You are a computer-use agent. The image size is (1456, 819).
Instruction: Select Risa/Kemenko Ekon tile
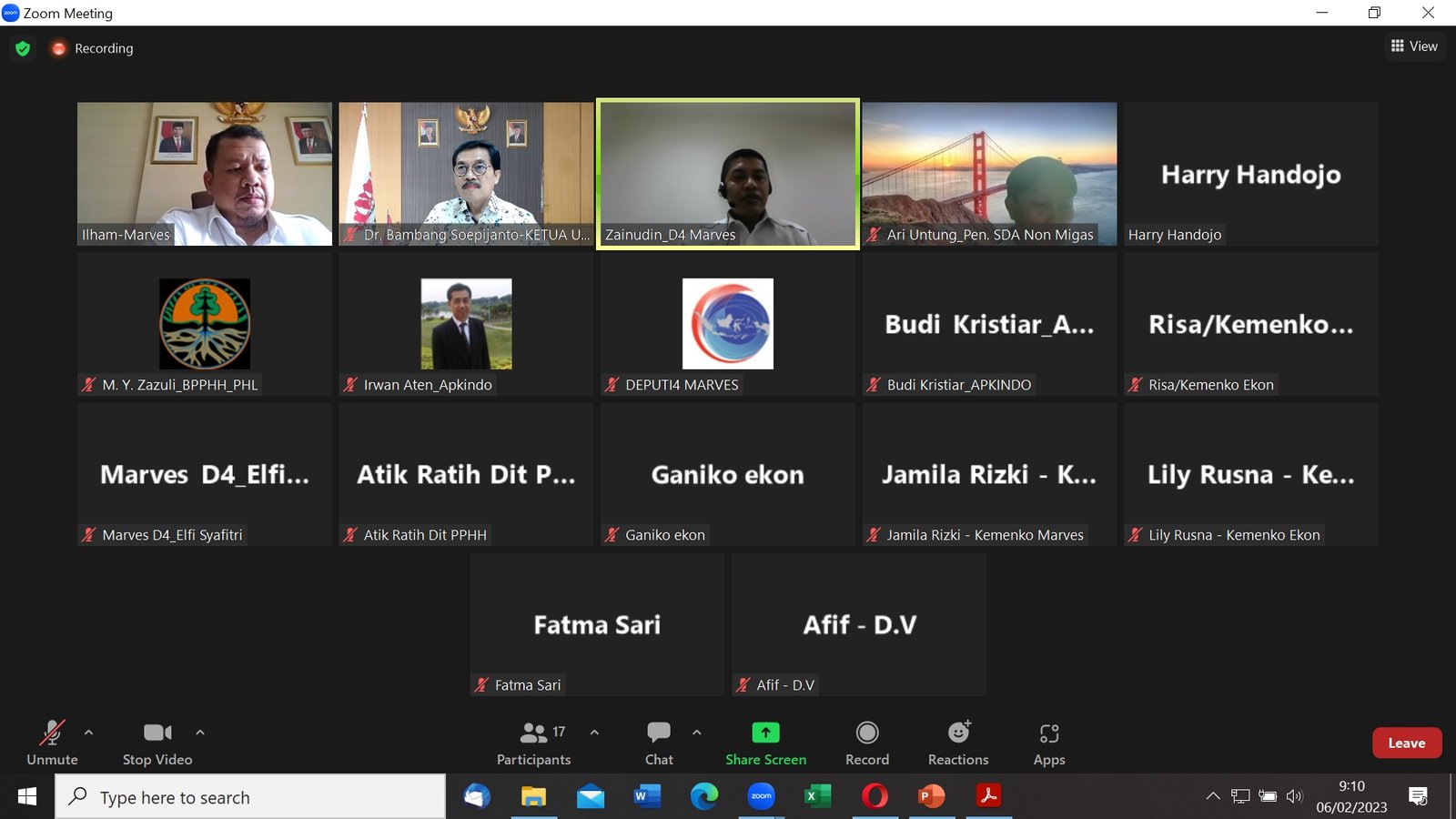click(x=1251, y=324)
